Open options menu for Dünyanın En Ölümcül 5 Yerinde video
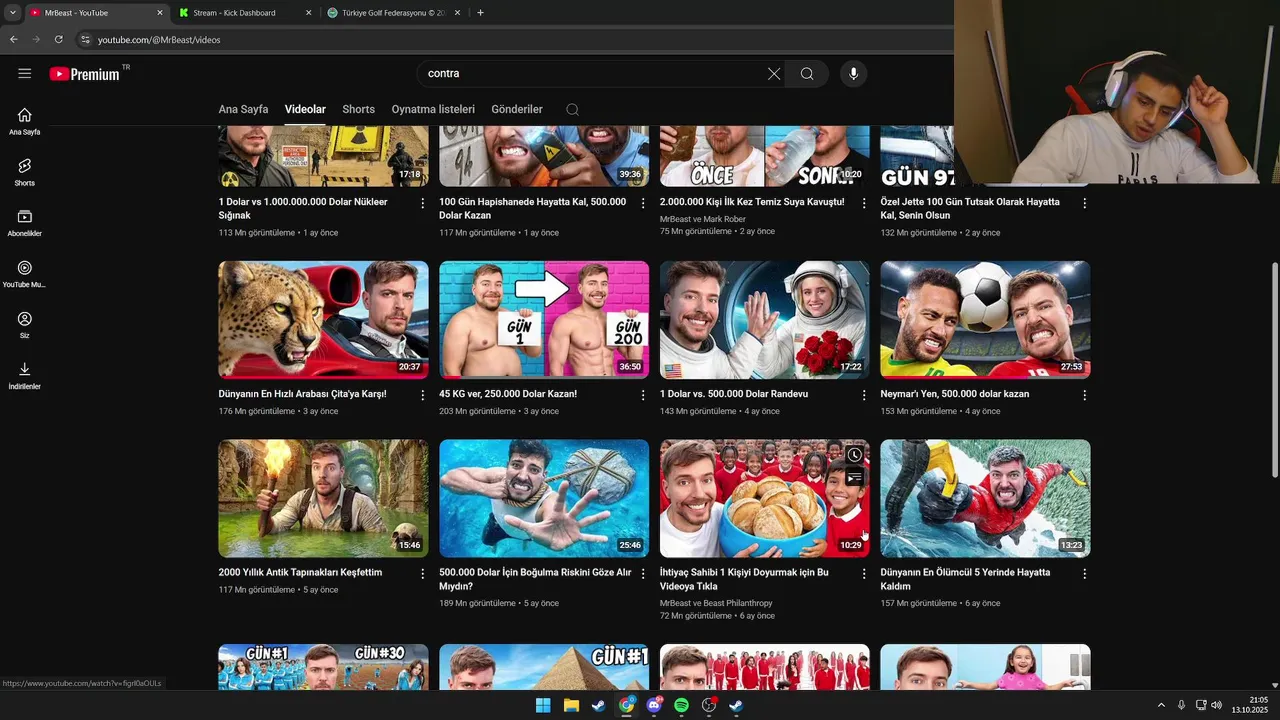The height and width of the screenshot is (720, 1280). pyautogui.click(x=1085, y=574)
